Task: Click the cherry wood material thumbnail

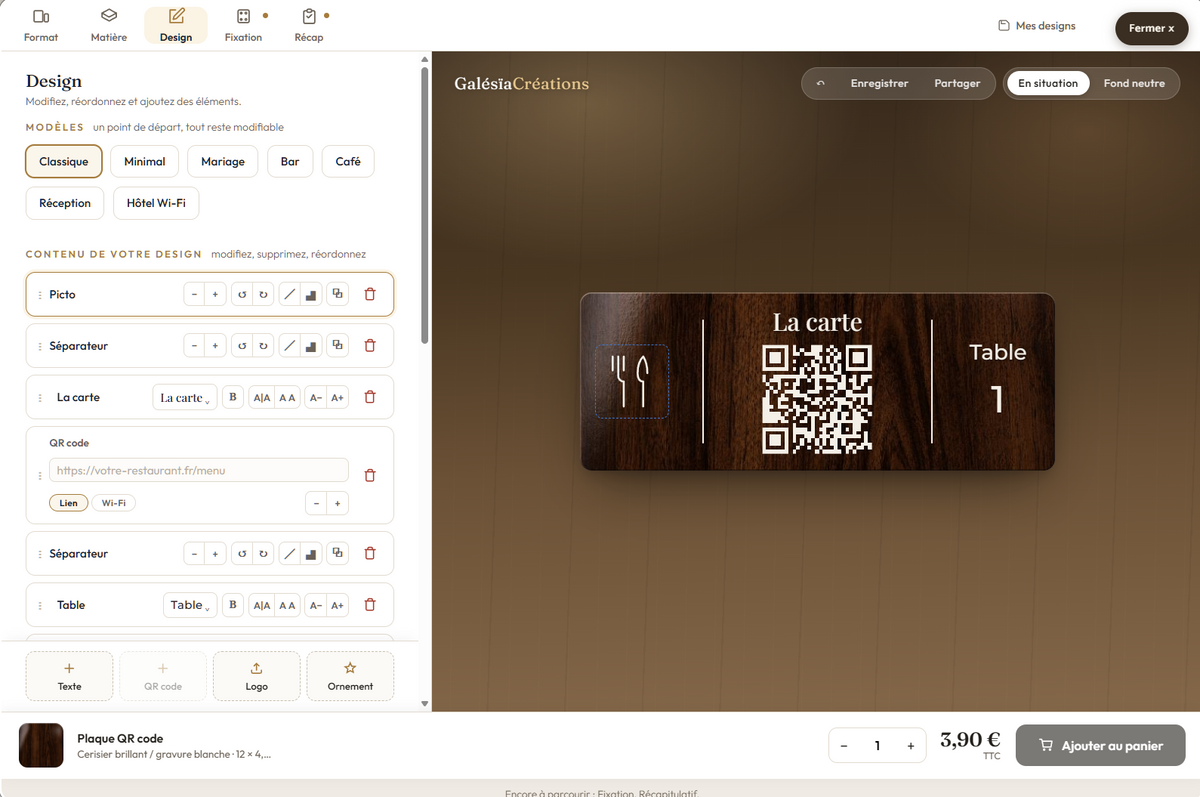Action: pyautogui.click(x=41, y=746)
